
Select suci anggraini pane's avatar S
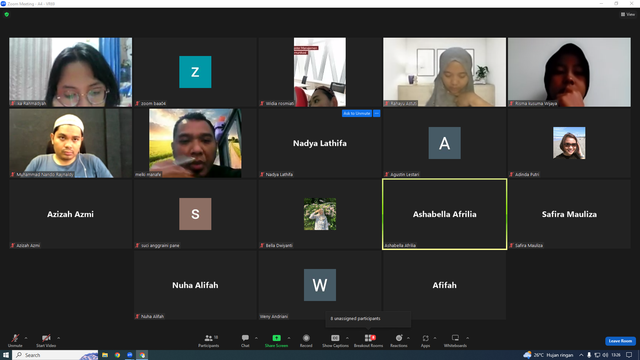195,214
